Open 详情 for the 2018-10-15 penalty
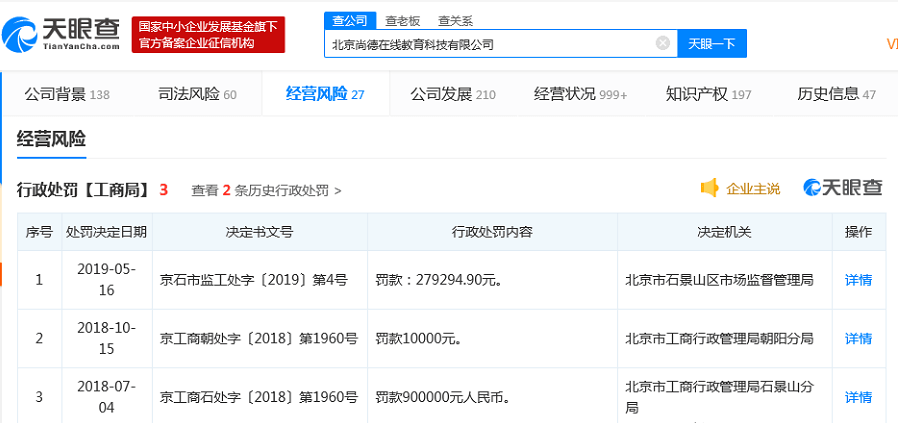 click(858, 339)
